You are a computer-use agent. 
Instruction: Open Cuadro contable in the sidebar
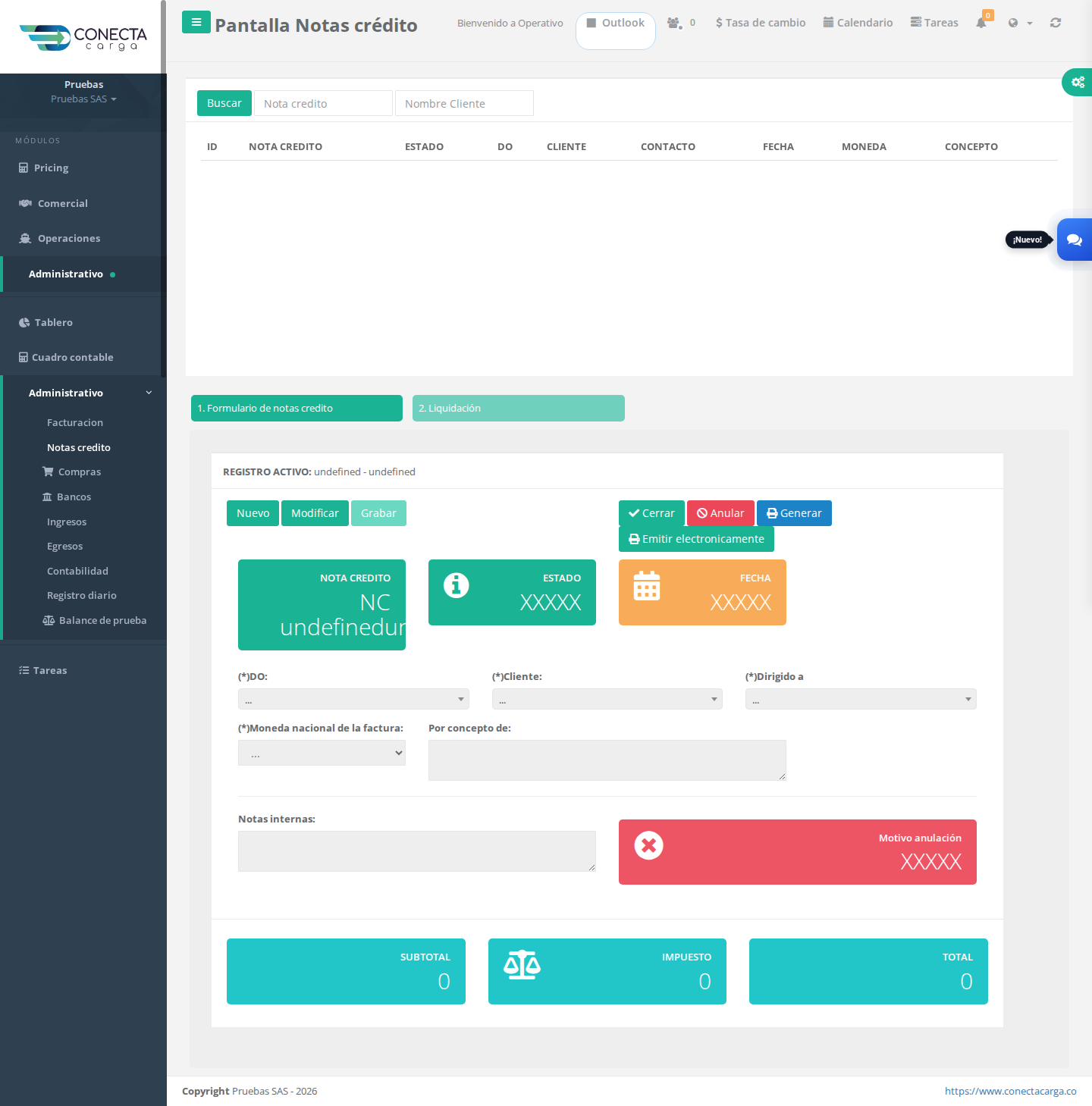coord(66,357)
